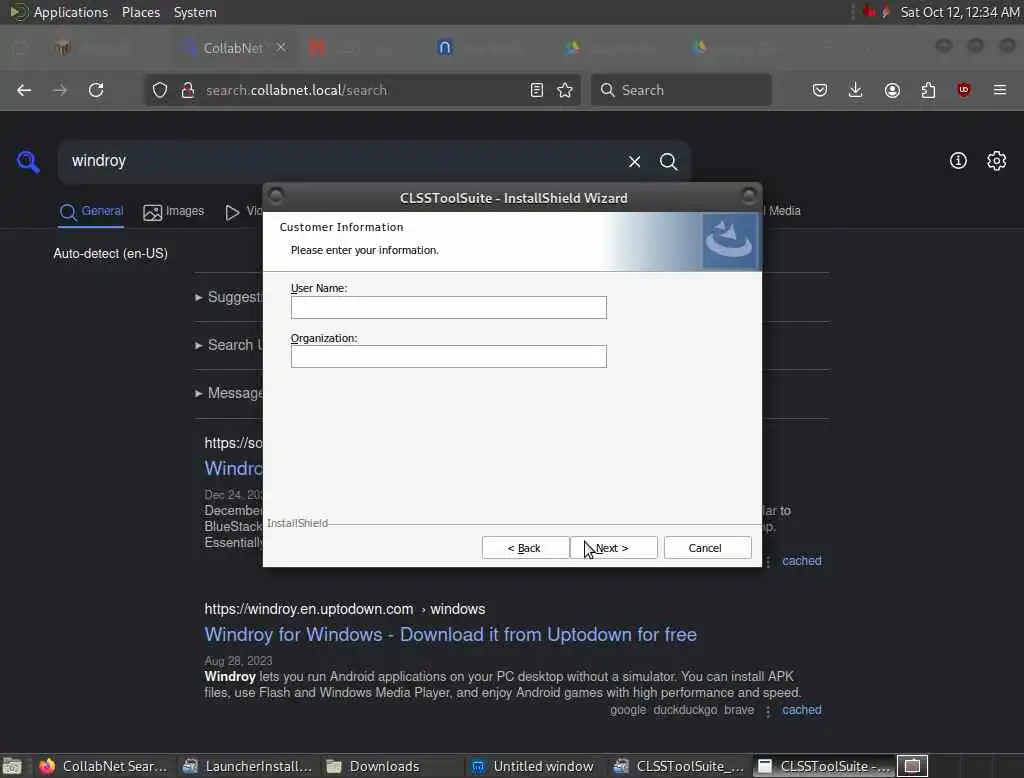Click the search engine logo icon

click(28, 161)
